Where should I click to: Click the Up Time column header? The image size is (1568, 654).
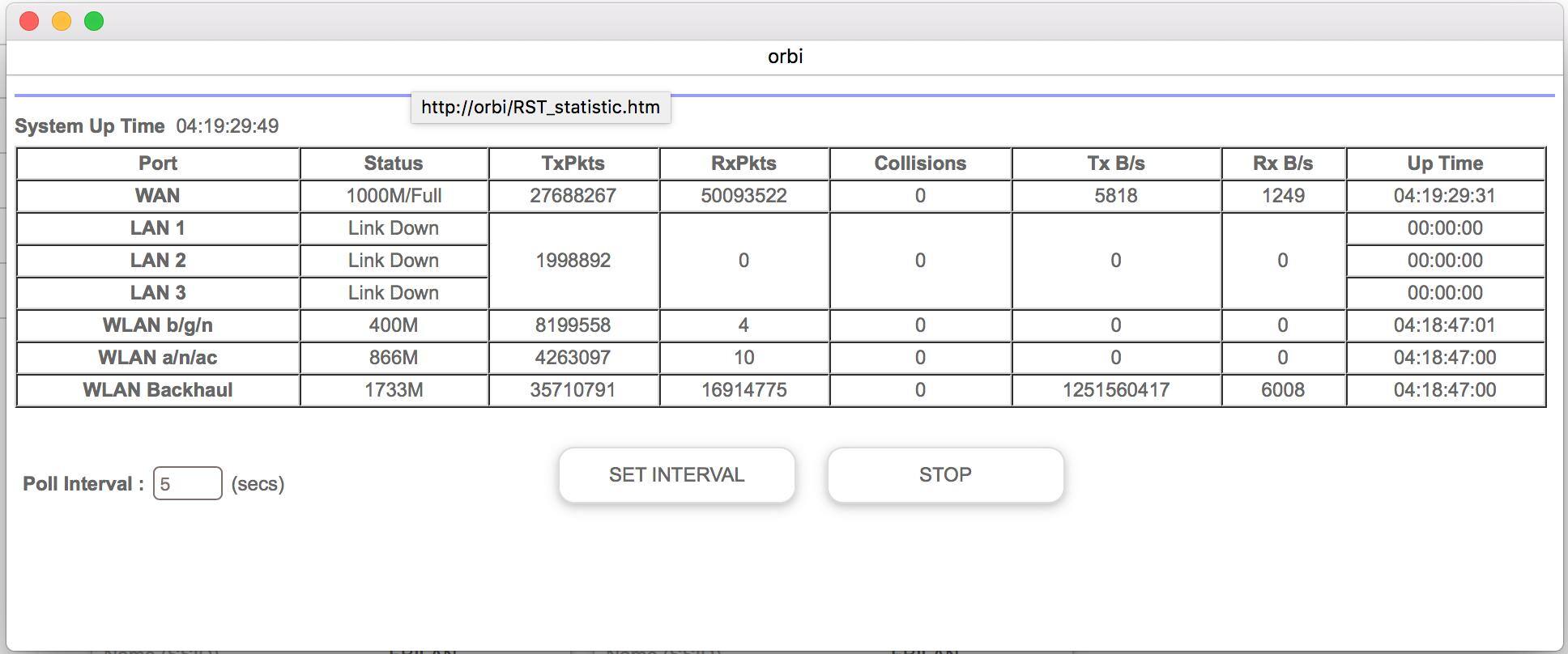coord(1445,163)
